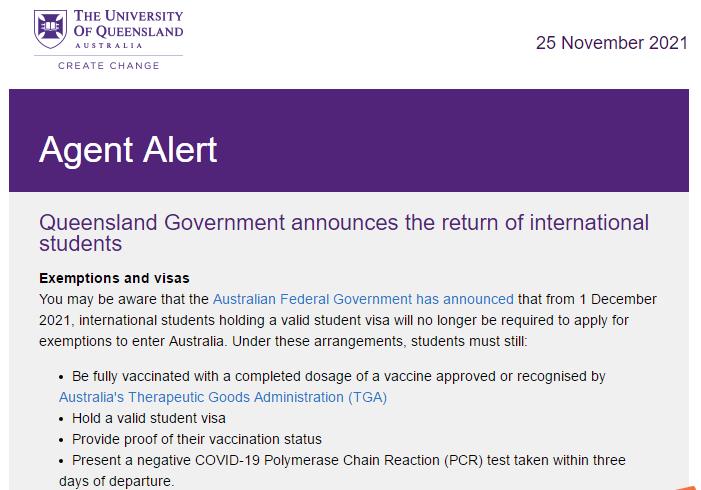Click the 'The University of Queensland' wordmark
701x490 pixels.
pyautogui.click(x=129, y=23)
